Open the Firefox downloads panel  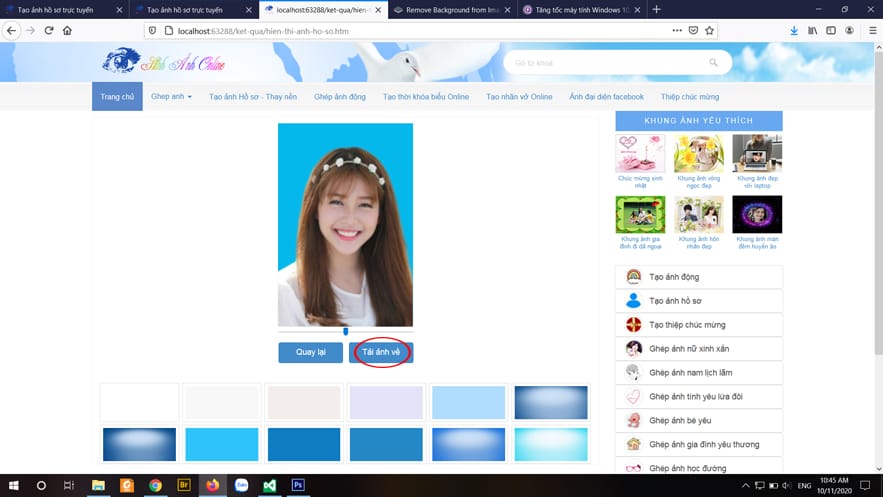793,30
